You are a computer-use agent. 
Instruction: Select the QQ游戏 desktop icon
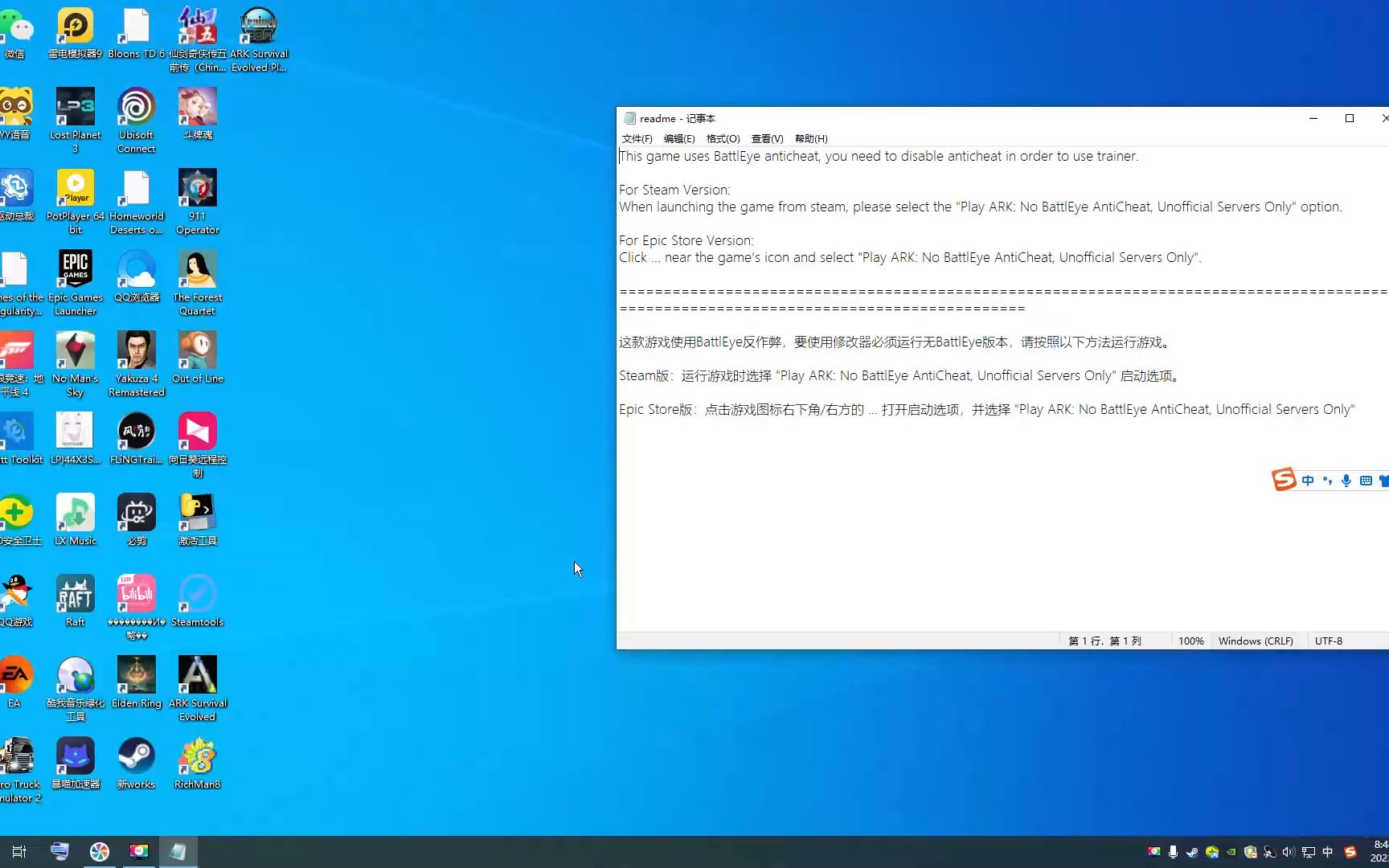[15, 601]
